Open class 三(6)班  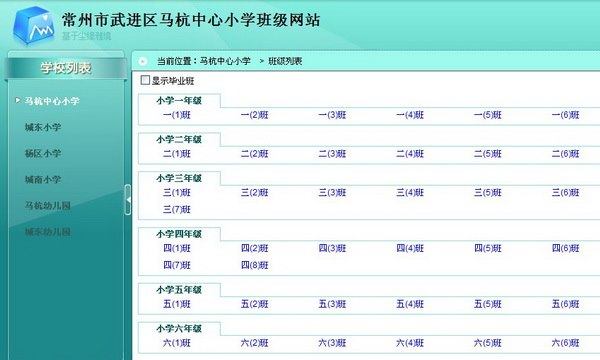pos(565,193)
